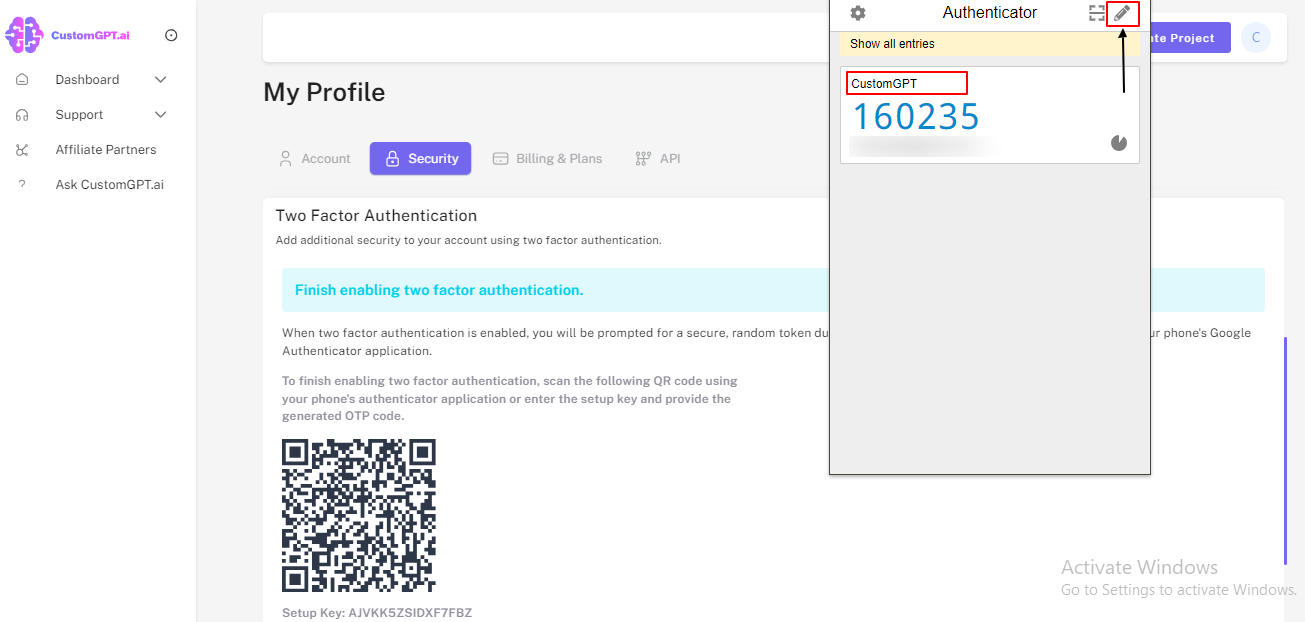The image size is (1305, 622).
Task: Select the QR scan icon in Authenticator
Action: pyautogui.click(x=1096, y=13)
